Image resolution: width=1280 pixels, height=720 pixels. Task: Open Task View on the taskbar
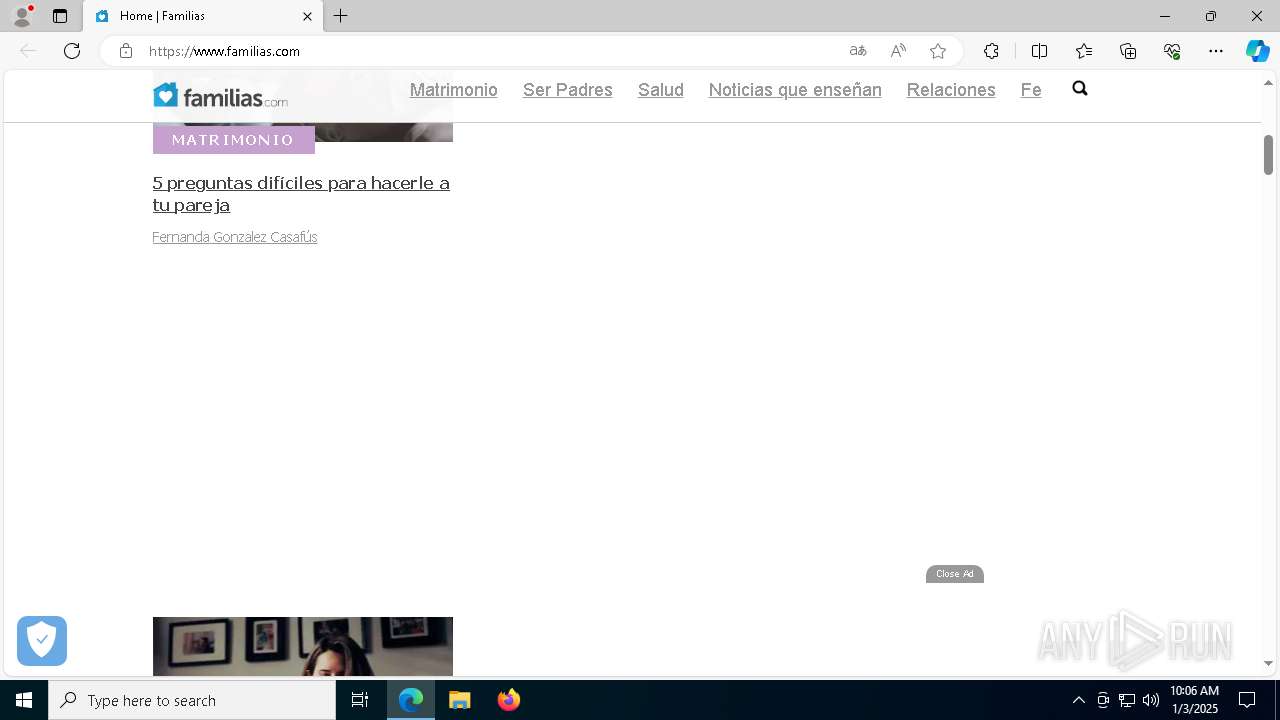360,700
